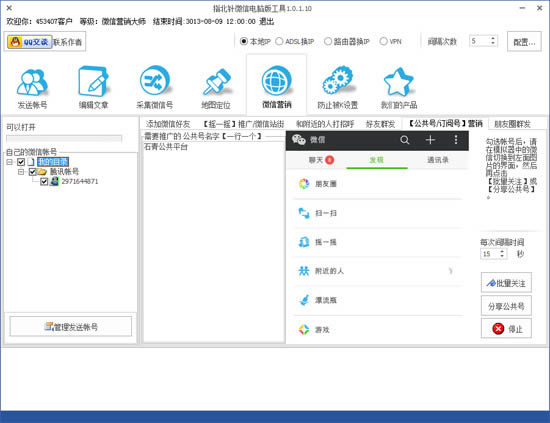Click the 间隔次数 value field
The width and height of the screenshot is (550, 423).
coord(479,41)
